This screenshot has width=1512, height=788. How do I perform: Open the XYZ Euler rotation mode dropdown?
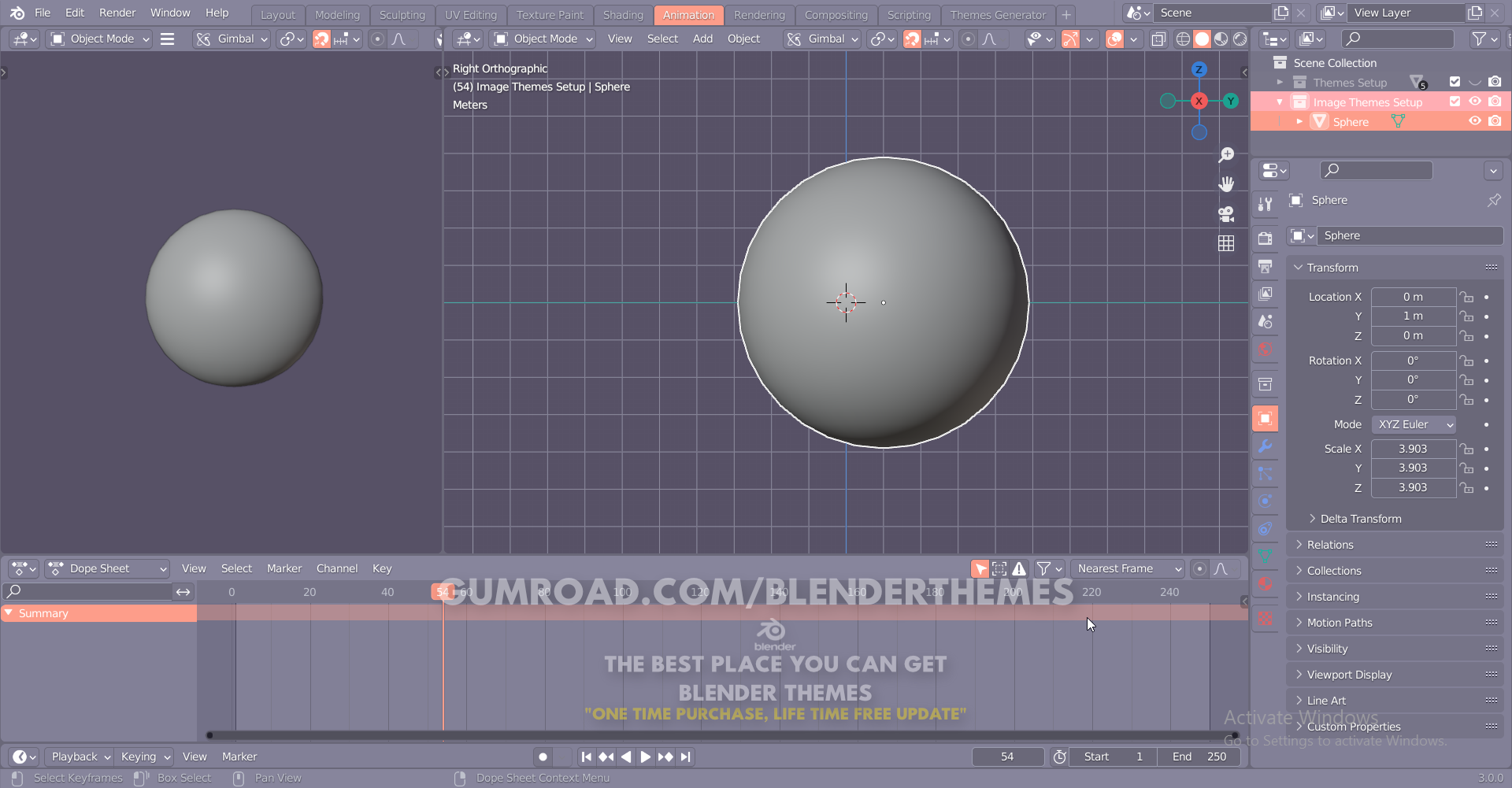pos(1414,424)
